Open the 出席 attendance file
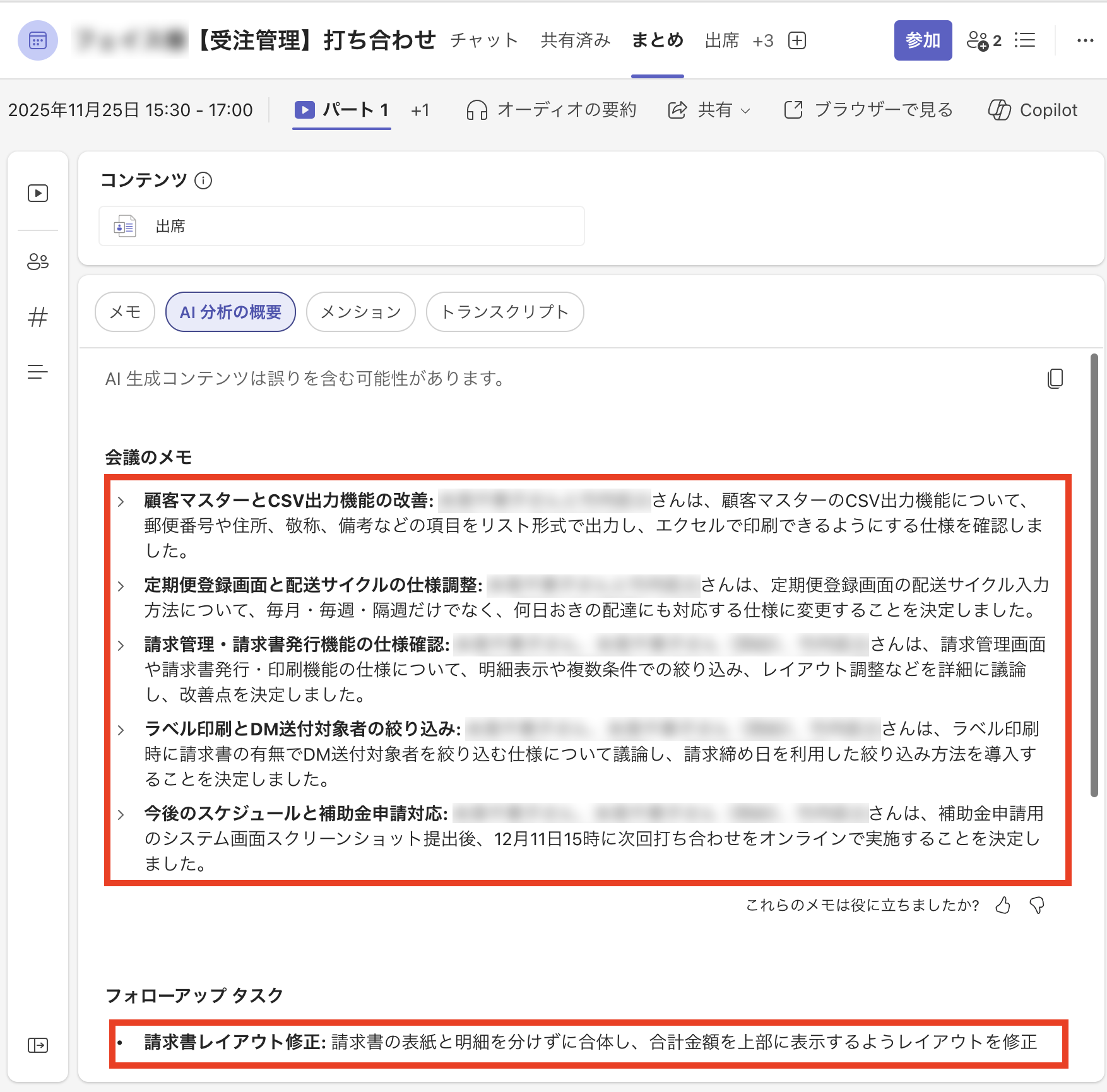This screenshot has height=1092, width=1107. pyautogui.click(x=341, y=226)
